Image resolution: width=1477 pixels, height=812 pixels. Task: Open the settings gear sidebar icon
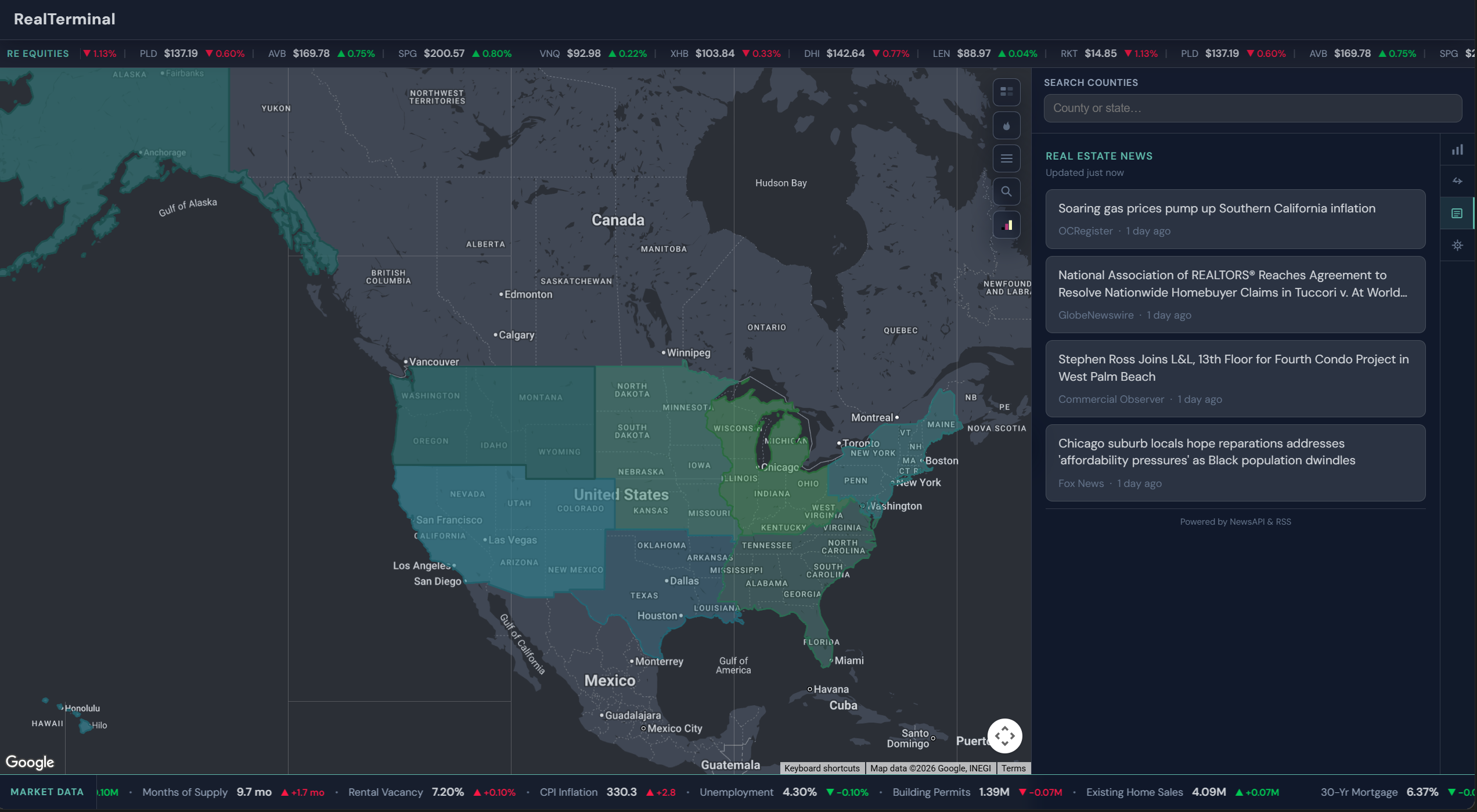(x=1457, y=246)
